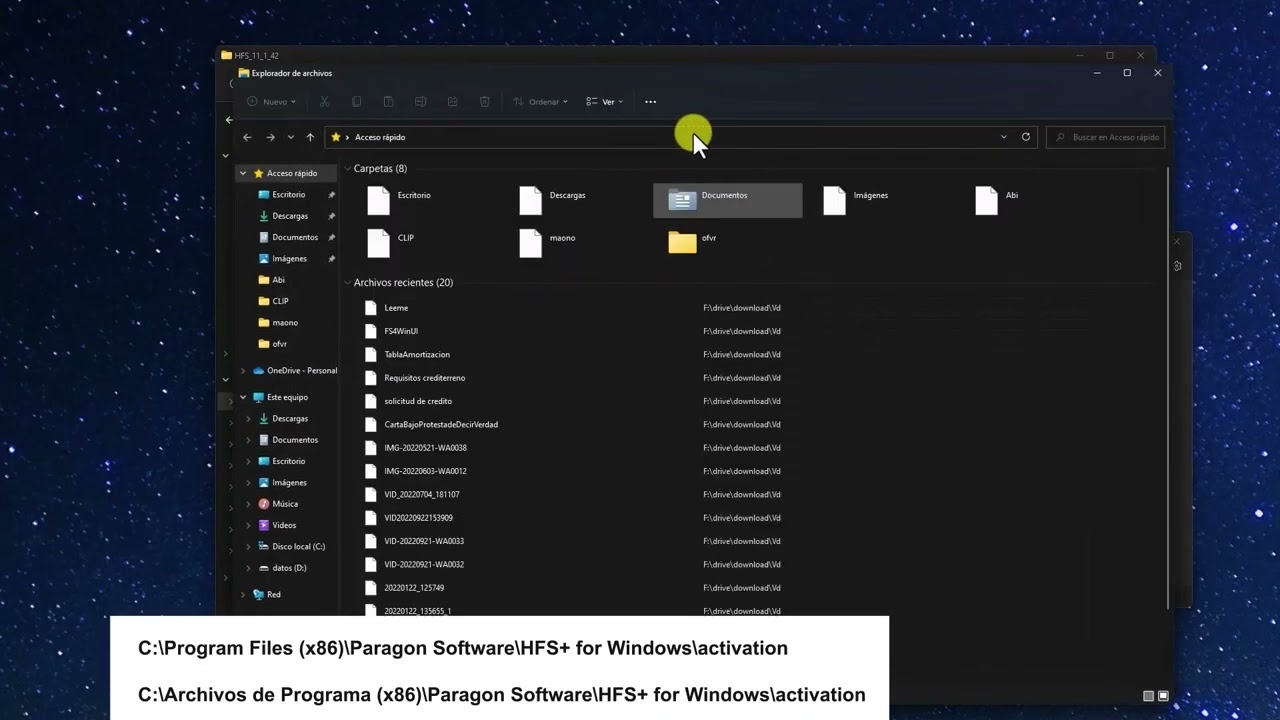
Task: Go back with the left arrow
Action: tap(247, 137)
